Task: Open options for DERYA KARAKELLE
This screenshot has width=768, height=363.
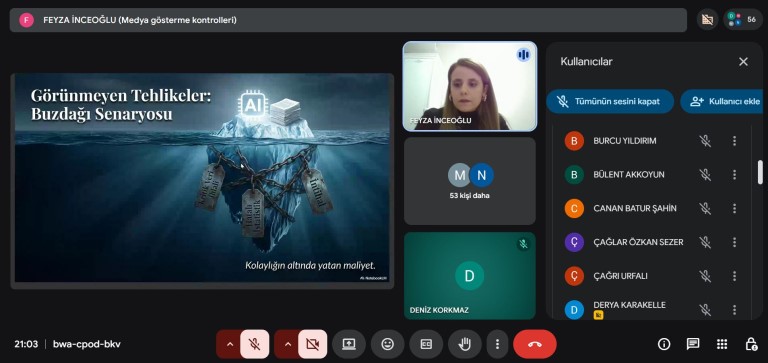Action: pyautogui.click(x=734, y=310)
